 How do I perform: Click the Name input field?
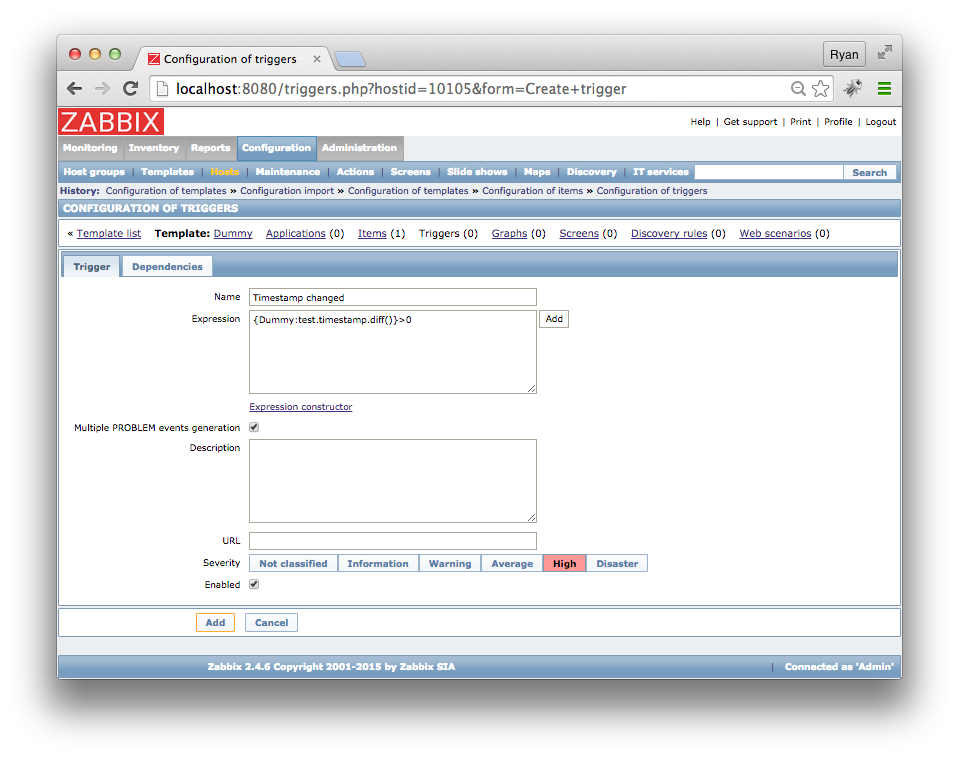(393, 297)
